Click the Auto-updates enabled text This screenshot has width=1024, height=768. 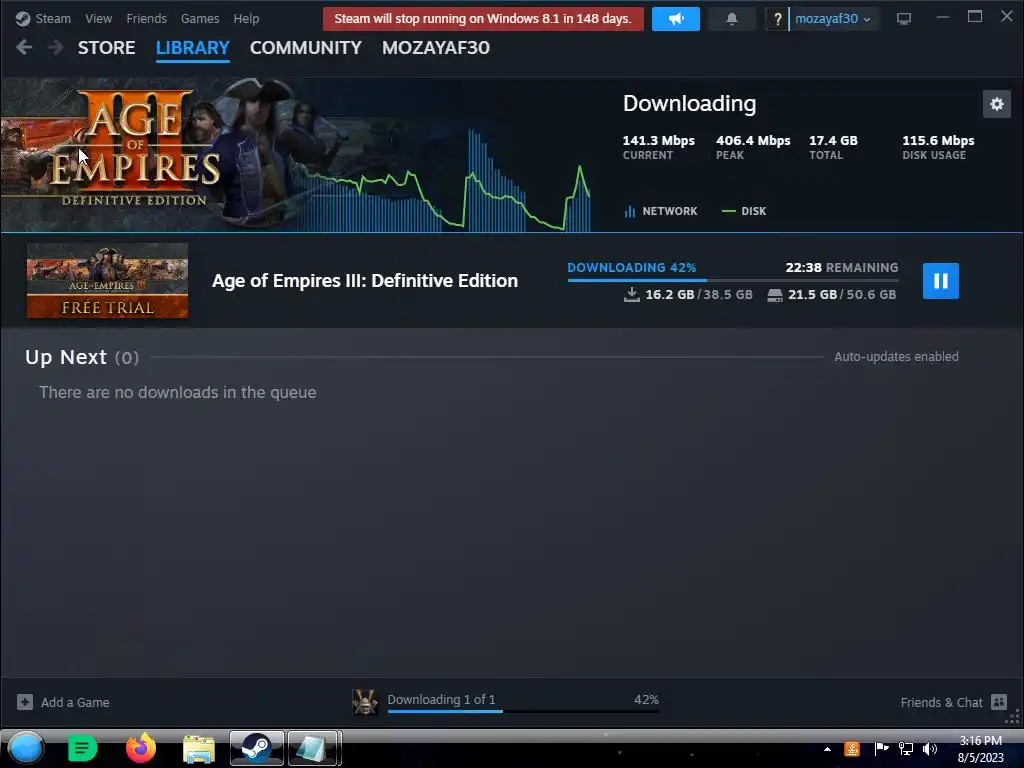pos(896,357)
